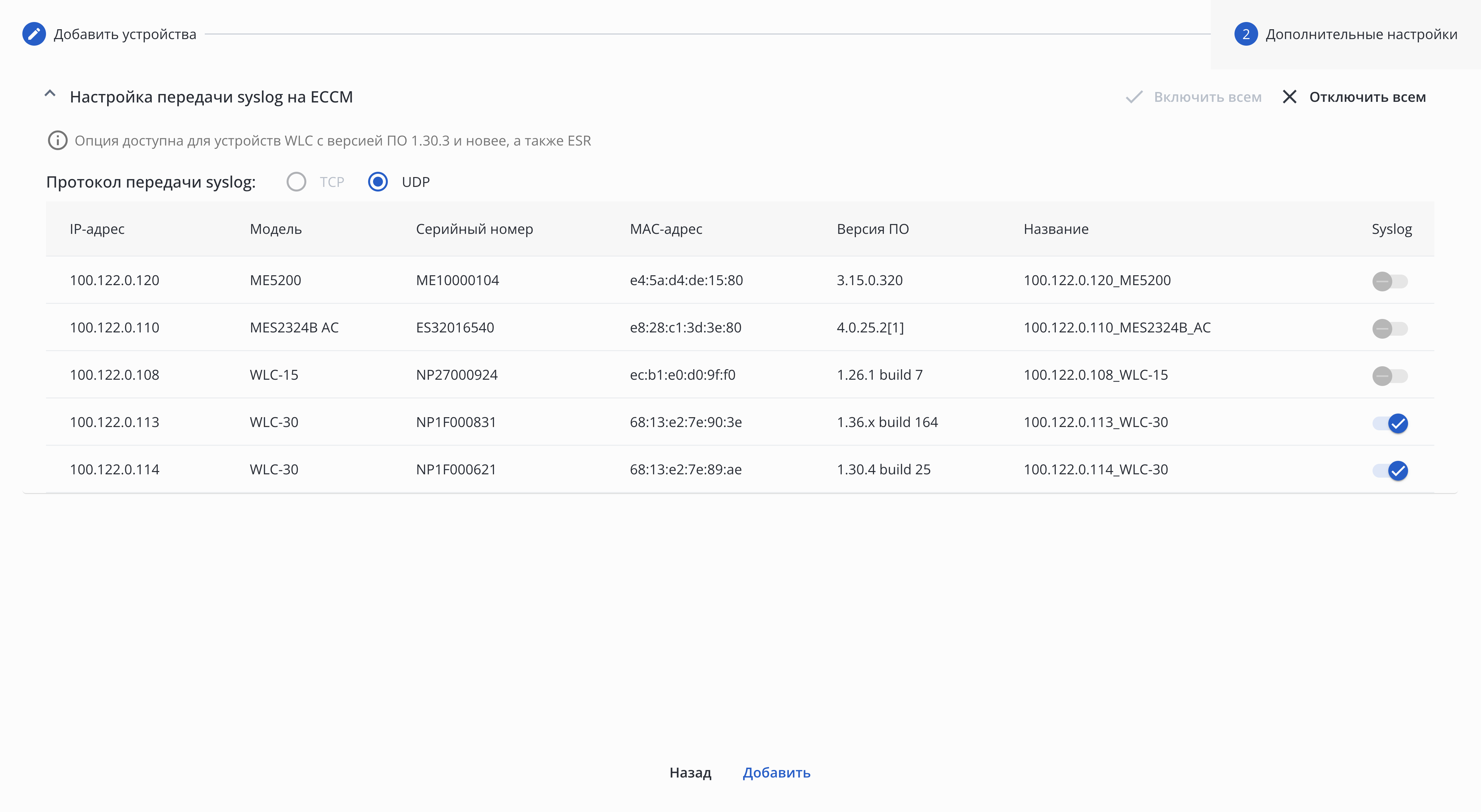1481x812 pixels.
Task: Click the step 2 circle icon
Action: pyautogui.click(x=1245, y=34)
